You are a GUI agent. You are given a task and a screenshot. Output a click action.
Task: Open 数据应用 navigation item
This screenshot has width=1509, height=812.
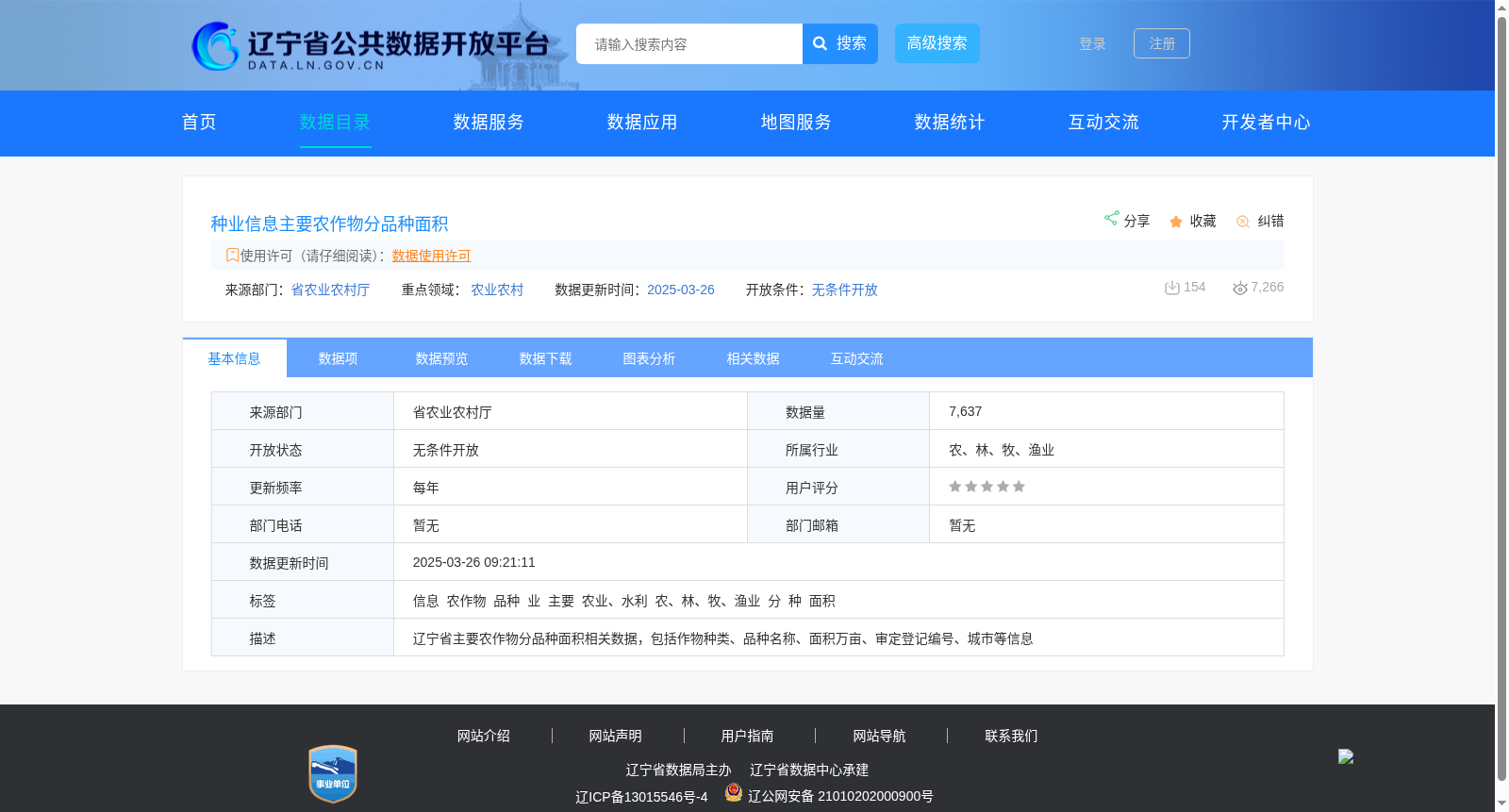[642, 123]
